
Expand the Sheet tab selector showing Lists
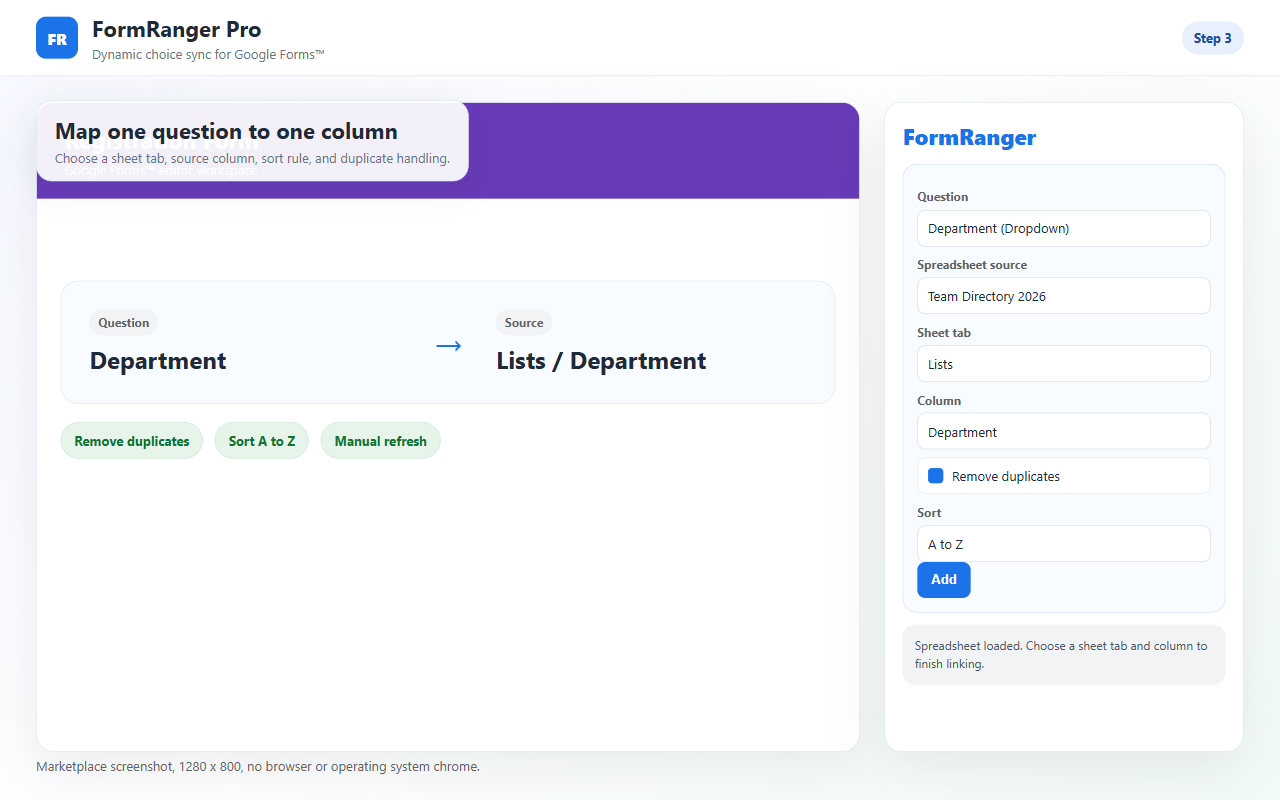(x=1063, y=364)
